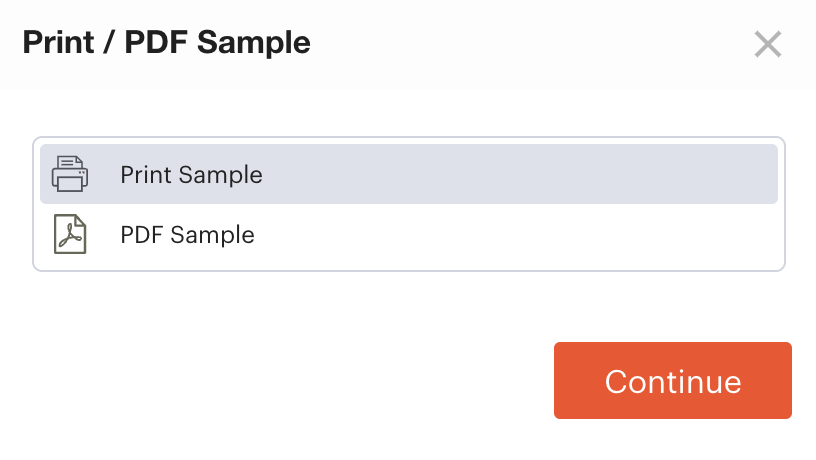Click empty space in PDF Sample row
The width and height of the screenshot is (816, 460).
click(x=520, y=234)
